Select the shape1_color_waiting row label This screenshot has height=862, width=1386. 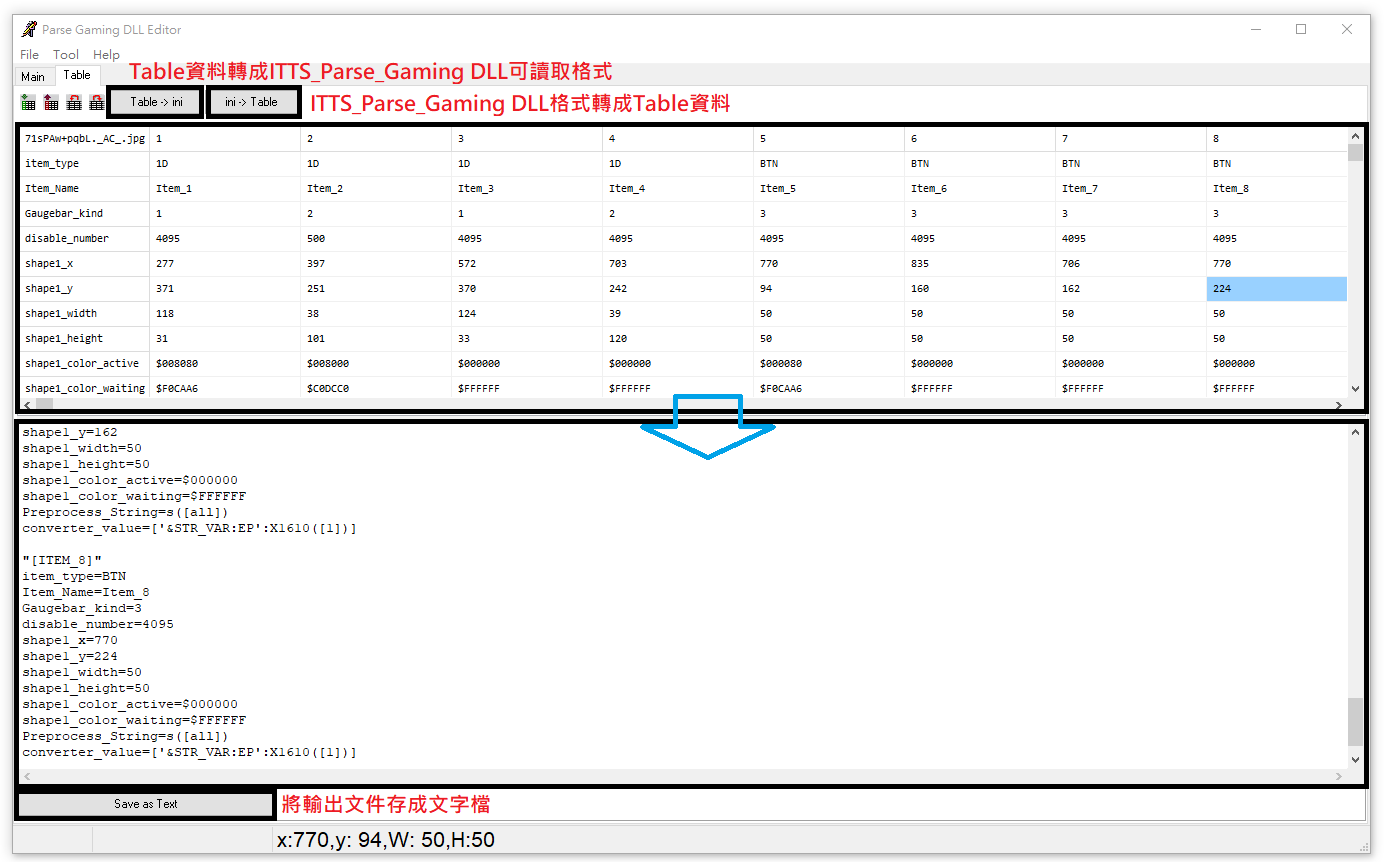(85, 388)
